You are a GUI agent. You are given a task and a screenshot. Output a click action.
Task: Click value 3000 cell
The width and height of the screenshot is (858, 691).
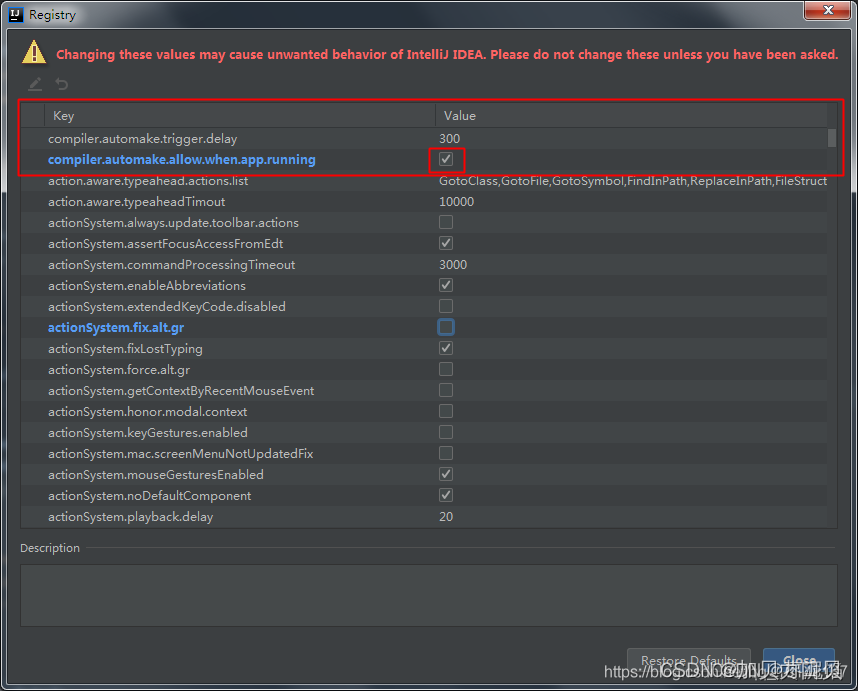point(453,264)
